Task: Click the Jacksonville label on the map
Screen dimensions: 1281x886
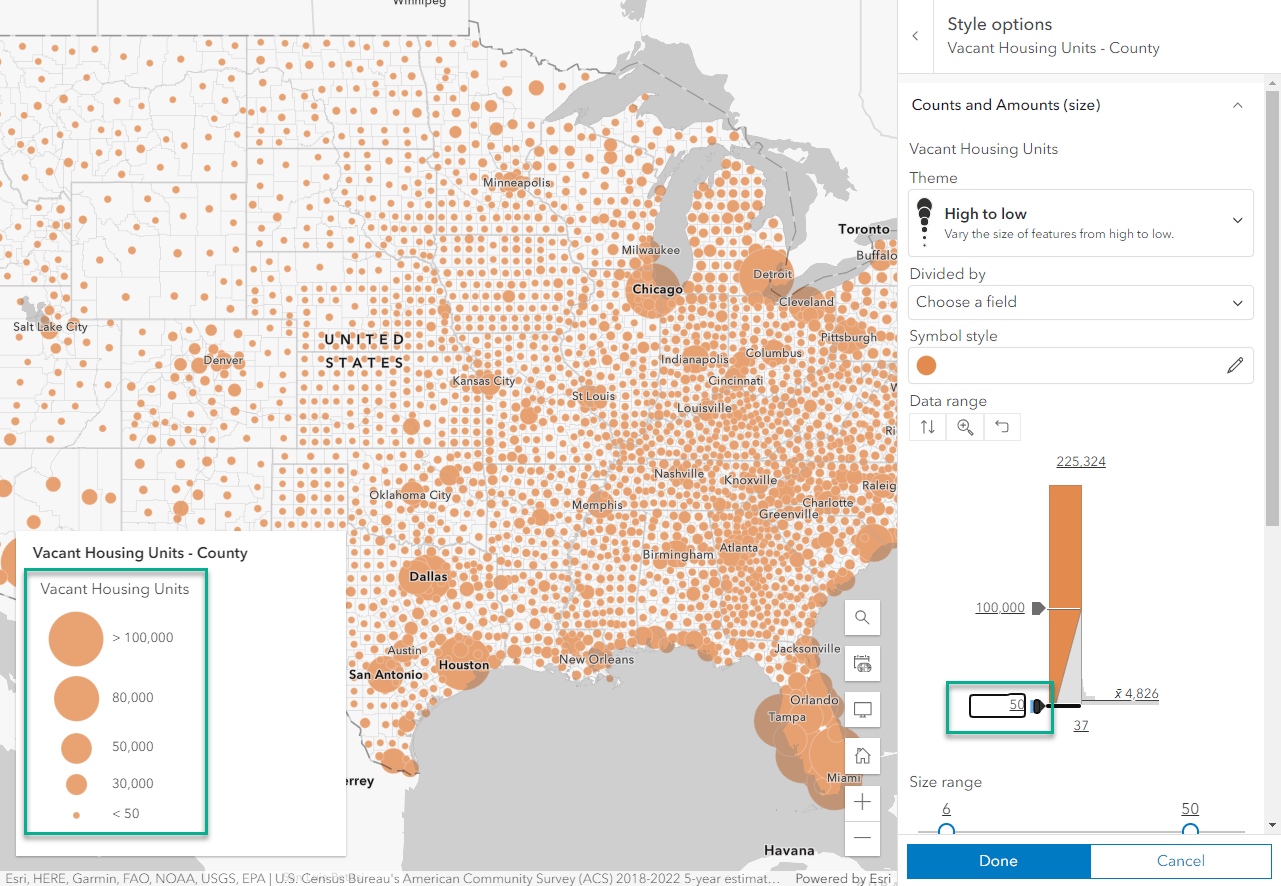Action: [808, 649]
